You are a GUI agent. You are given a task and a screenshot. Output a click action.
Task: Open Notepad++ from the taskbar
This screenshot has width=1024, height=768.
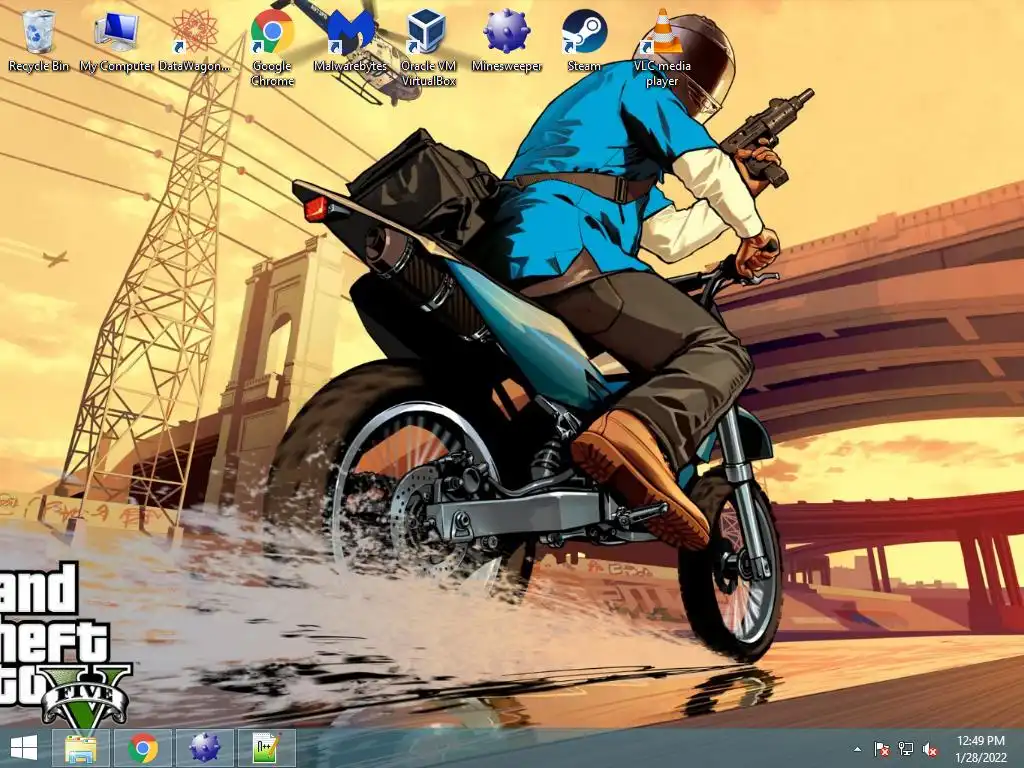pyautogui.click(x=266, y=748)
